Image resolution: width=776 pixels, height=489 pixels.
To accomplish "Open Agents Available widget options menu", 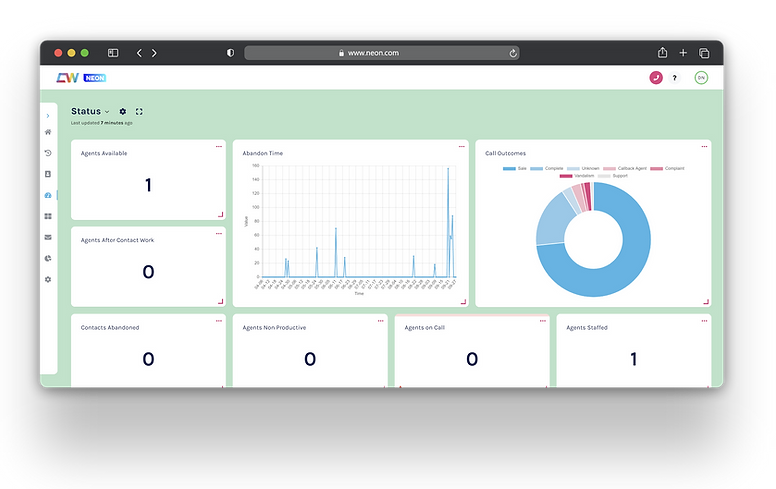I will click(x=219, y=147).
